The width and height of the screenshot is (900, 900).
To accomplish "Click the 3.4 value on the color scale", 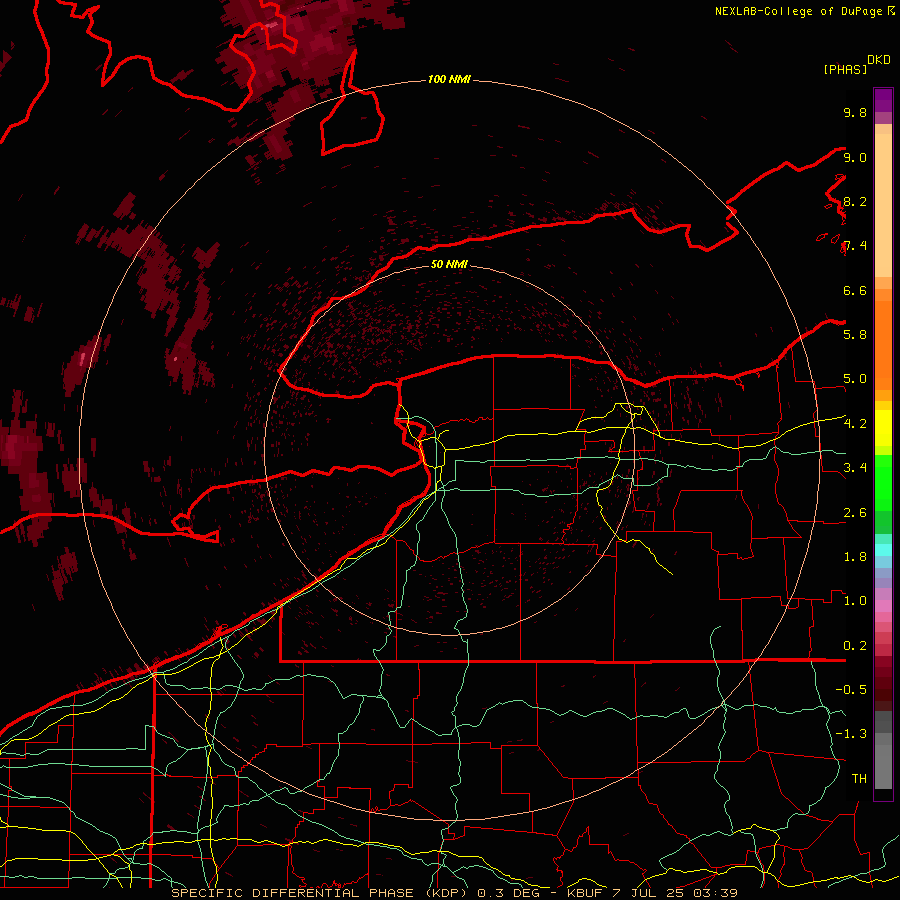I will click(855, 468).
